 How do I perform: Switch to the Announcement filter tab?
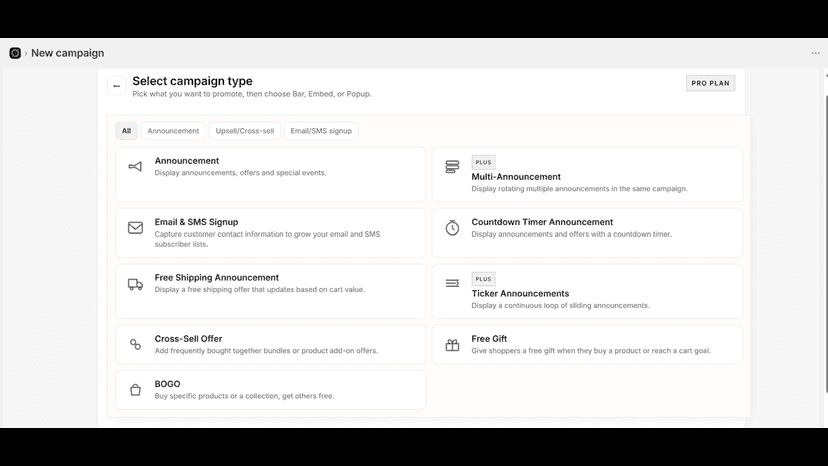point(173,131)
